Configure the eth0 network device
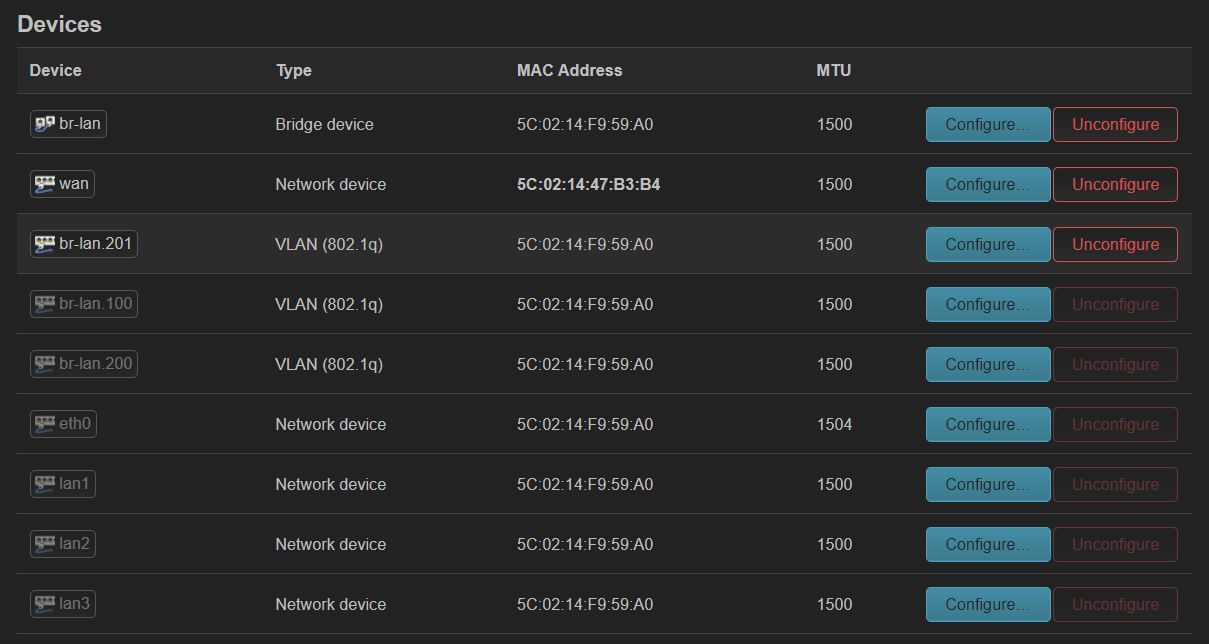Viewport: 1209px width, 644px height. pyautogui.click(x=987, y=425)
